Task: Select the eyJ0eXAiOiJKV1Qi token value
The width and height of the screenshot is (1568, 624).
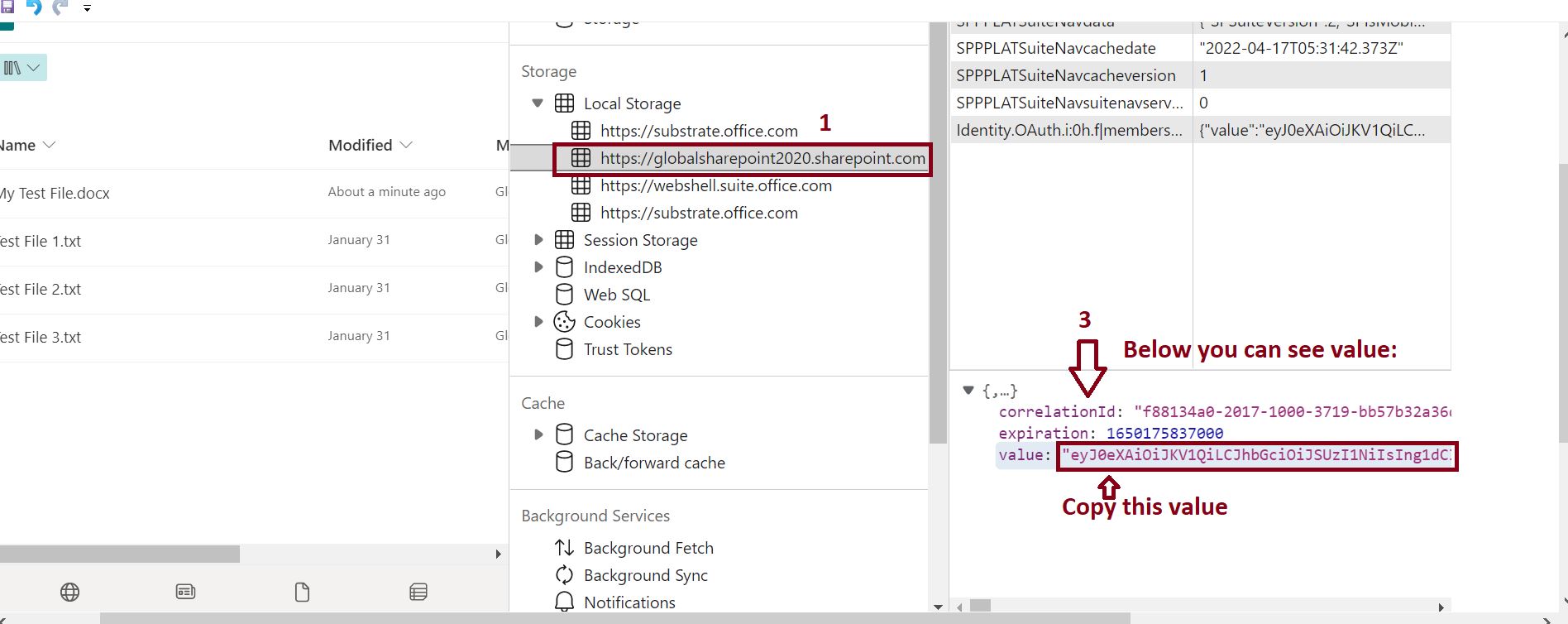Action: pos(1256,455)
